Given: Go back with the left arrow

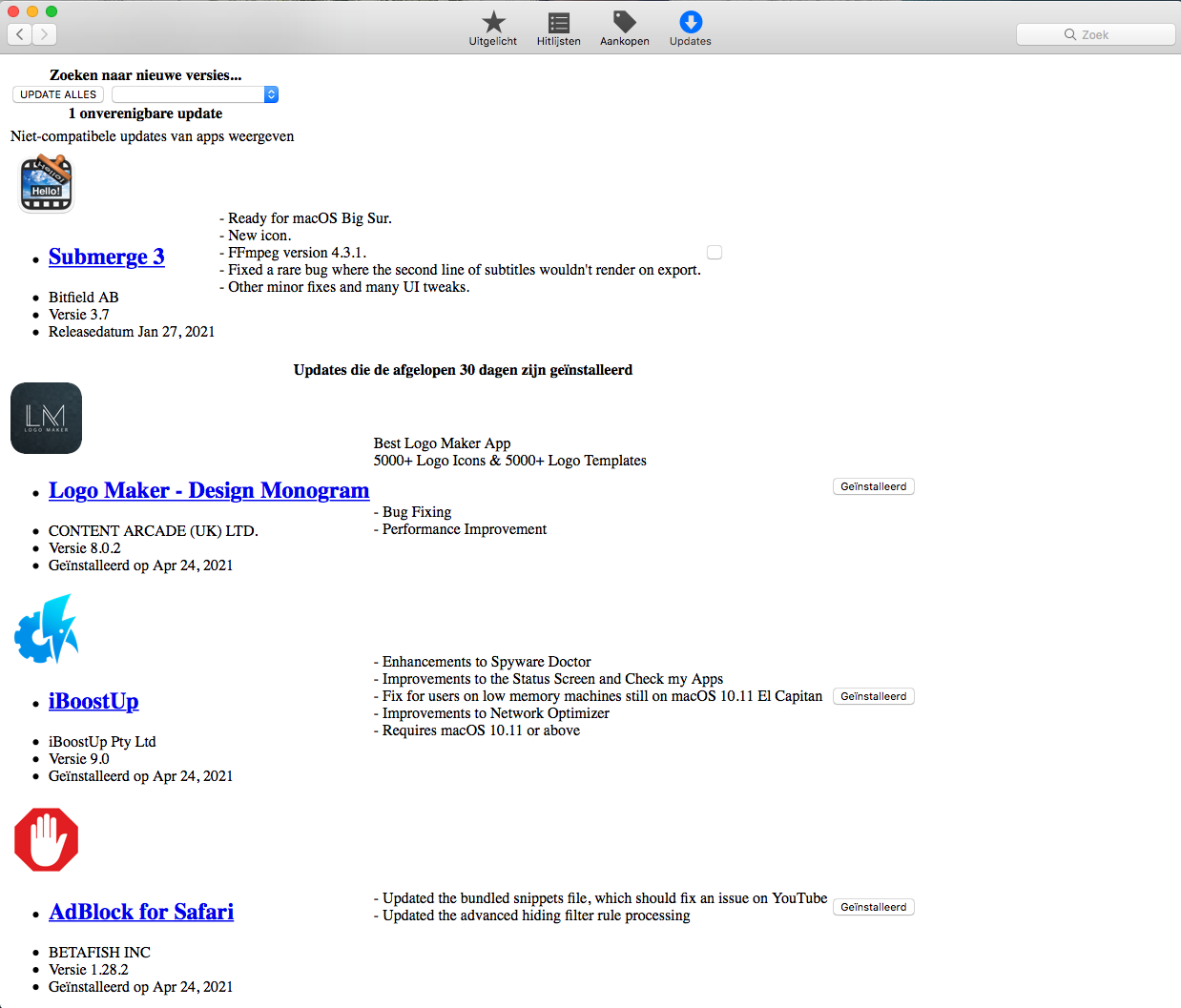Looking at the screenshot, I should [x=20, y=34].
